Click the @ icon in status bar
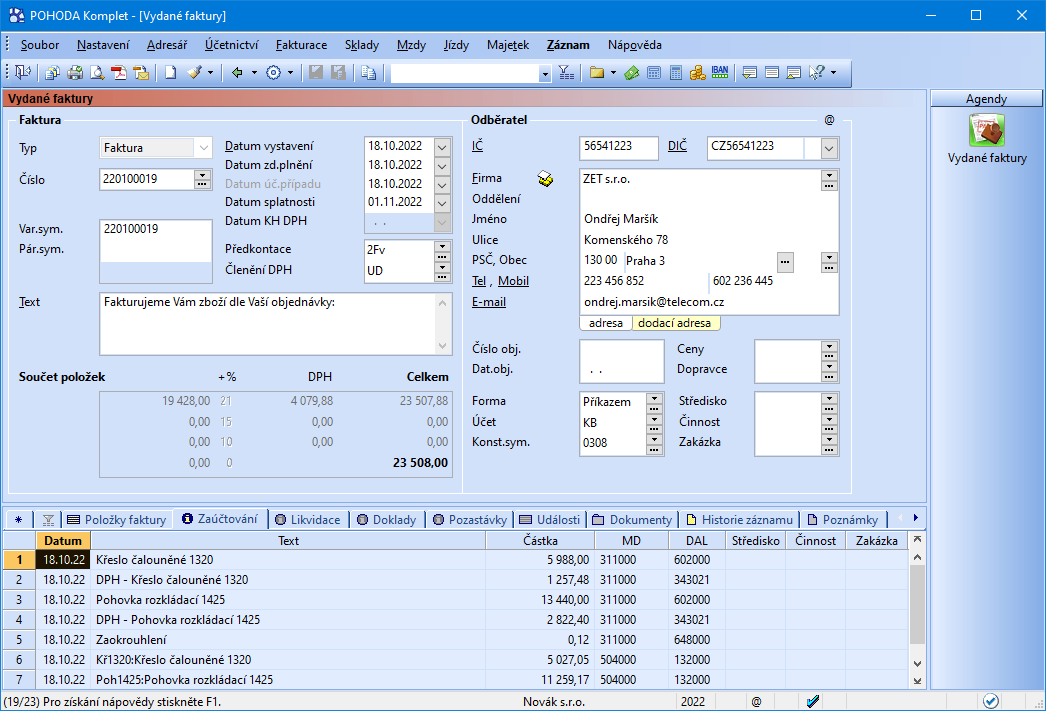 [x=756, y=702]
